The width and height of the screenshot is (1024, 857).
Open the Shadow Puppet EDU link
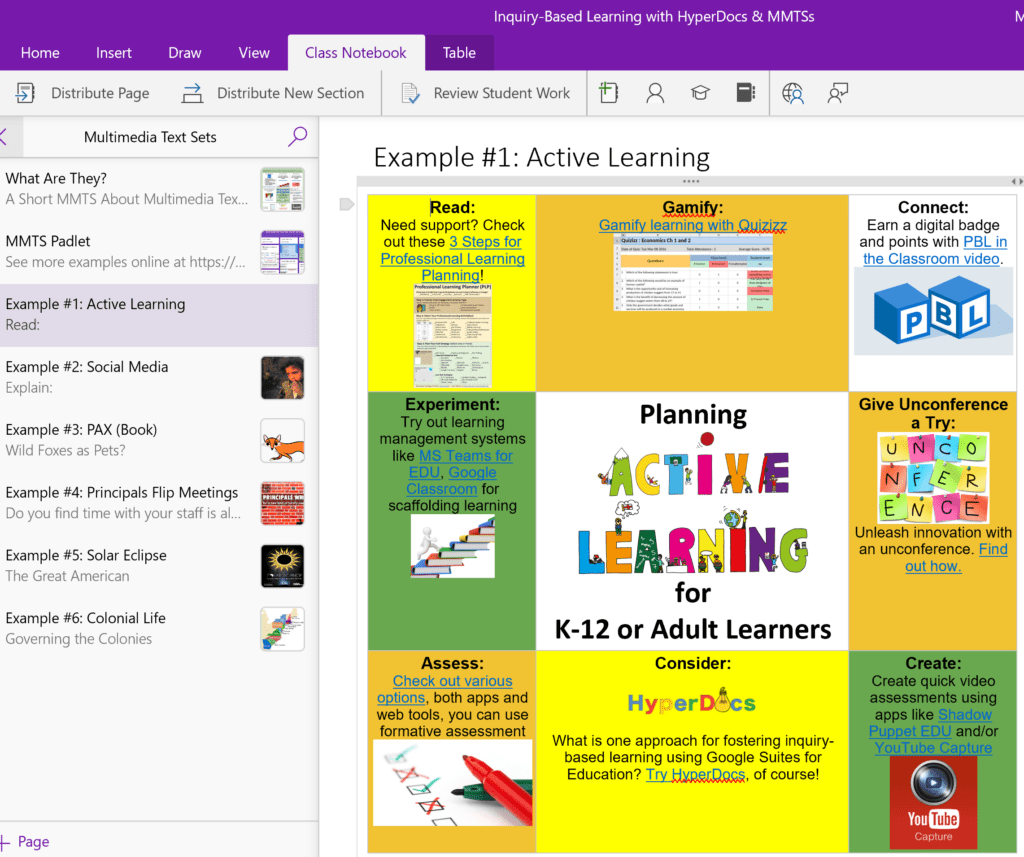930,723
